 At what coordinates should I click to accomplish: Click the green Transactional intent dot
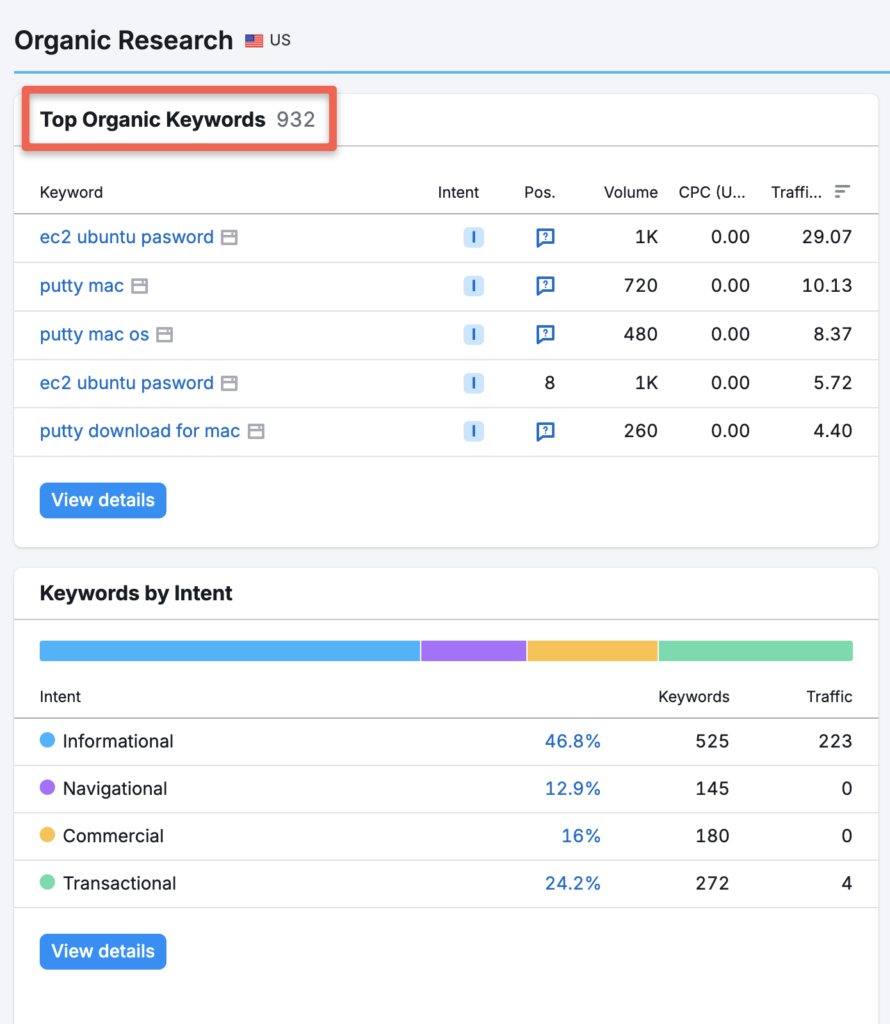(x=46, y=883)
